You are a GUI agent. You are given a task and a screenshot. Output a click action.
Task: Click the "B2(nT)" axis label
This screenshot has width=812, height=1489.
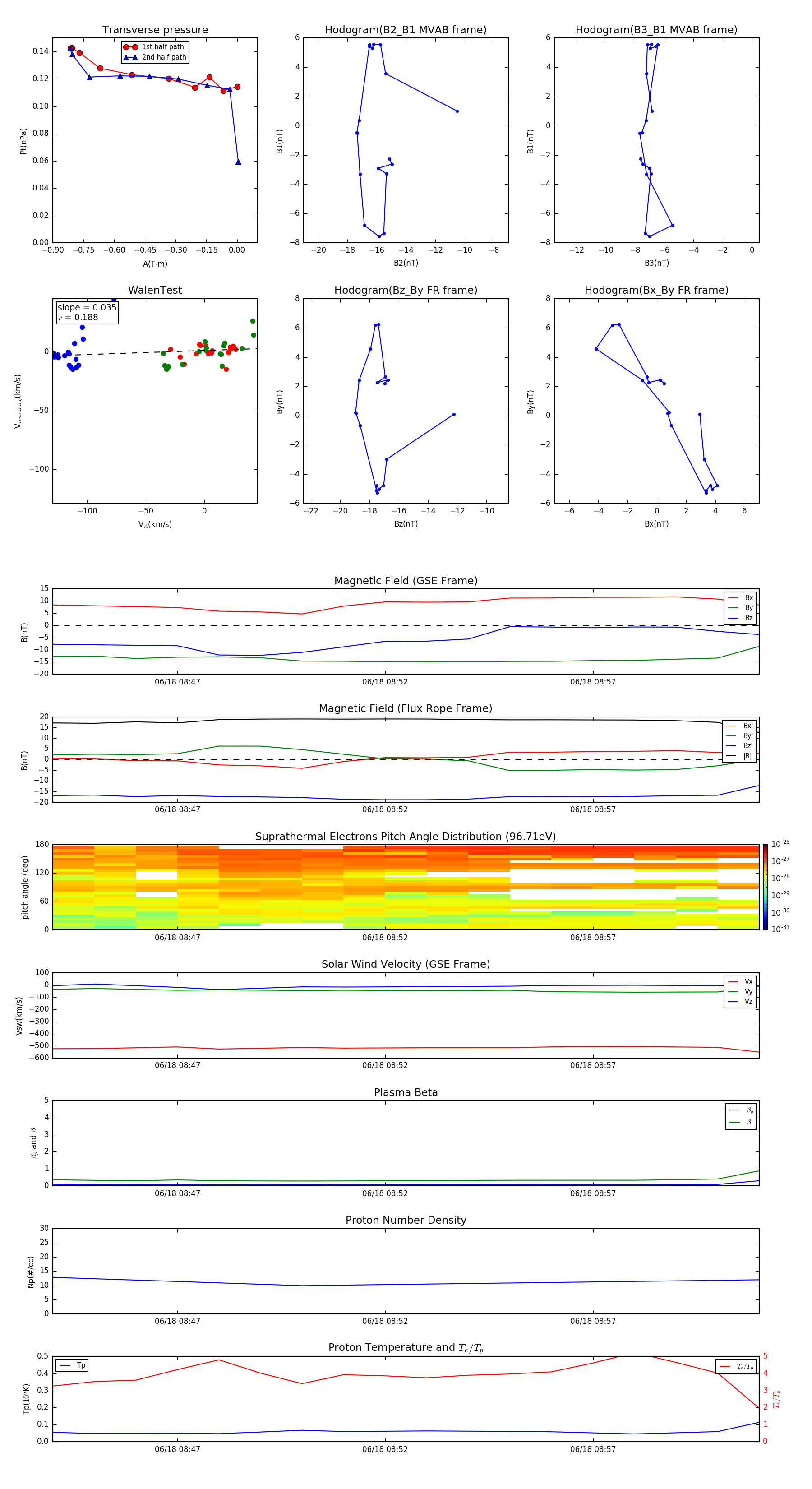tap(406, 263)
